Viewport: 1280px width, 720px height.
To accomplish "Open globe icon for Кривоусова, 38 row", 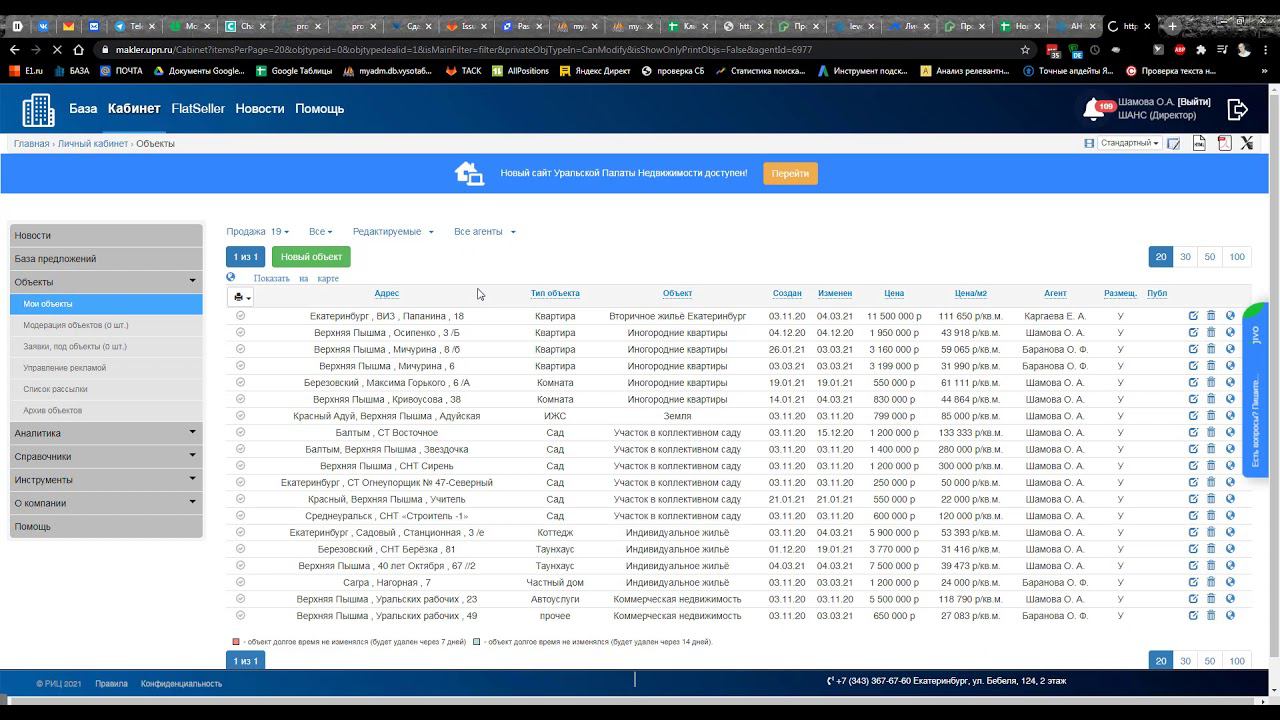I will click(1230, 399).
